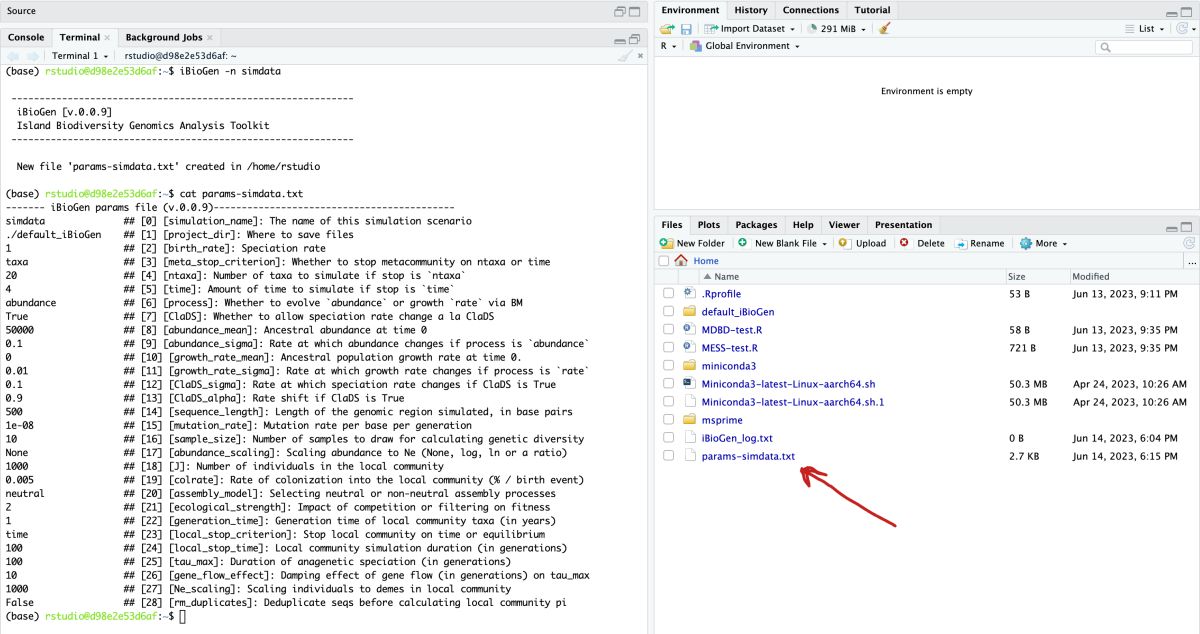Click the iBioGen_log.txt file icon
The height and width of the screenshot is (634, 1200).
[x=688, y=438]
